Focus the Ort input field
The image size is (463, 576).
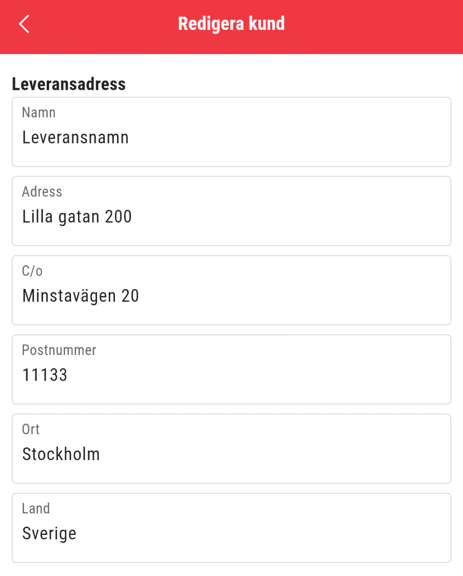coord(232,449)
